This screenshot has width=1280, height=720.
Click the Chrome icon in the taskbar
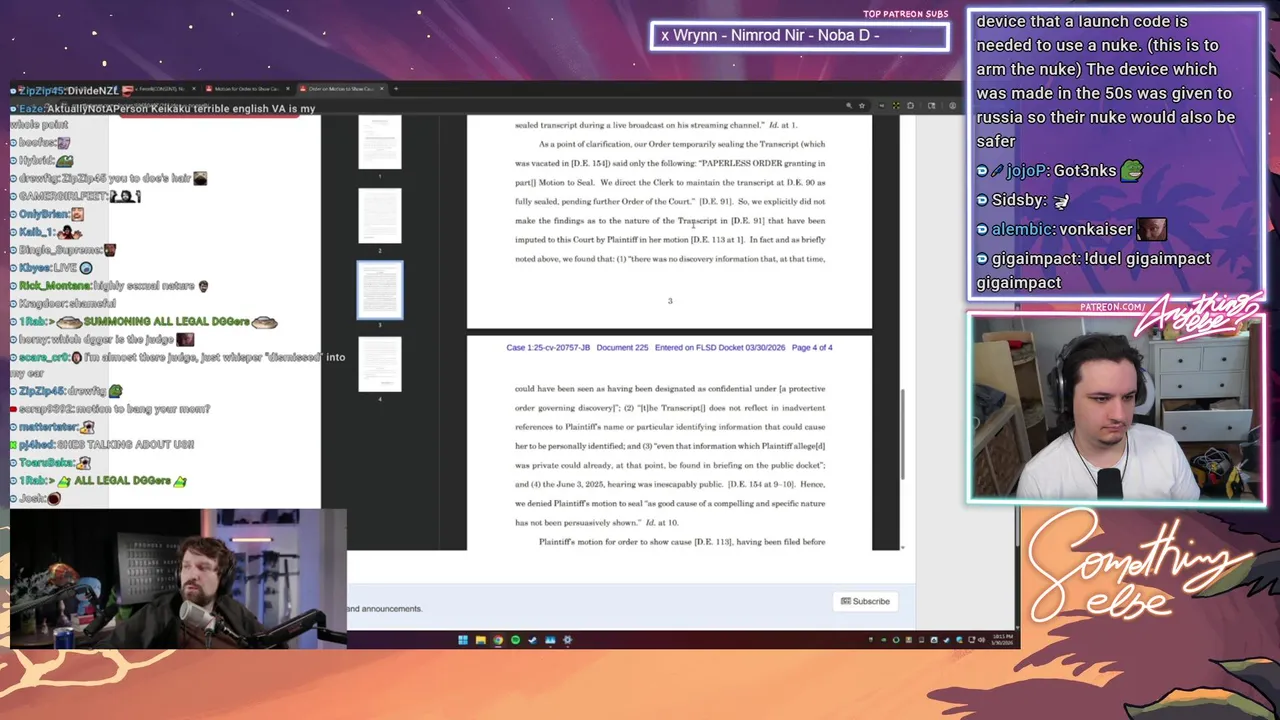coord(498,640)
